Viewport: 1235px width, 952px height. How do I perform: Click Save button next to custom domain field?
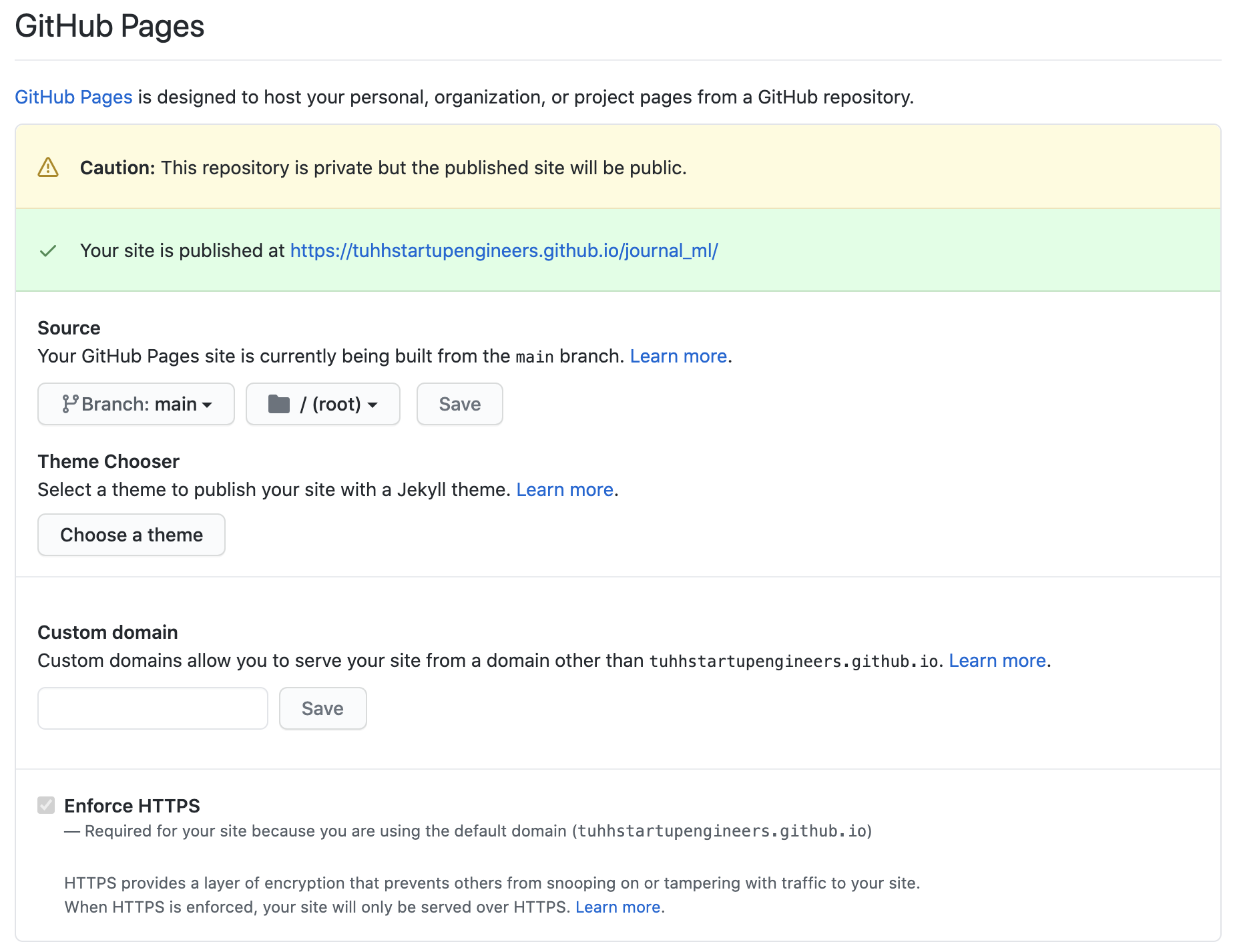click(x=323, y=708)
